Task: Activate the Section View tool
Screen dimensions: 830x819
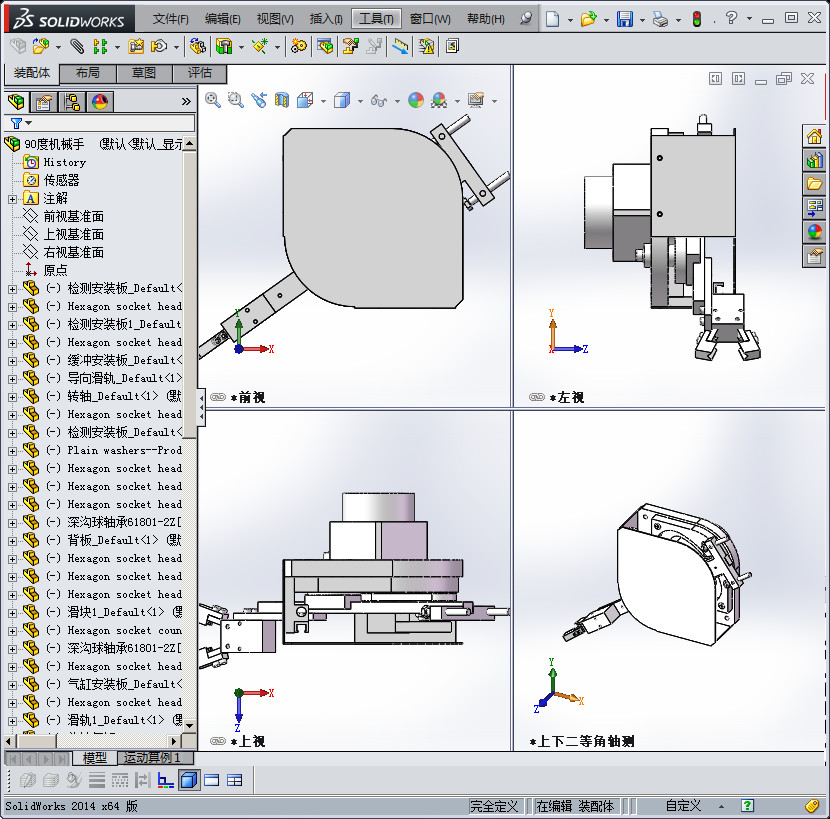Action: point(282,100)
